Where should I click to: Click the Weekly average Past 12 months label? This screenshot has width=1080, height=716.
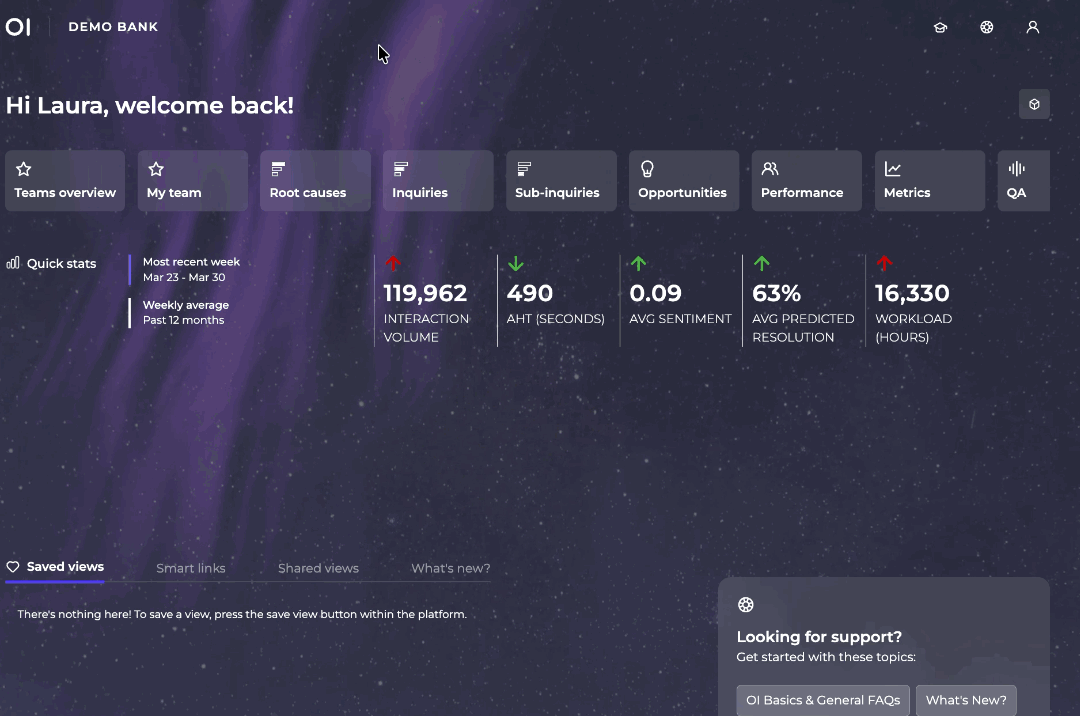186,313
